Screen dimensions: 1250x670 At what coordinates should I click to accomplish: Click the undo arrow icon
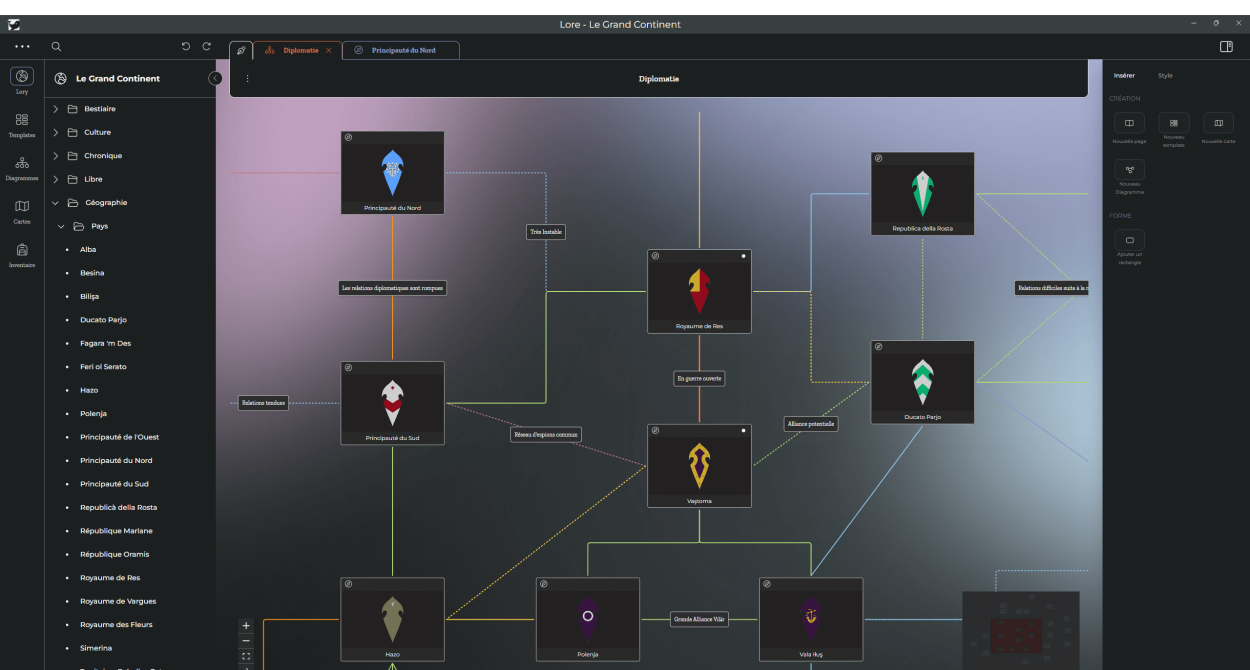pos(186,47)
